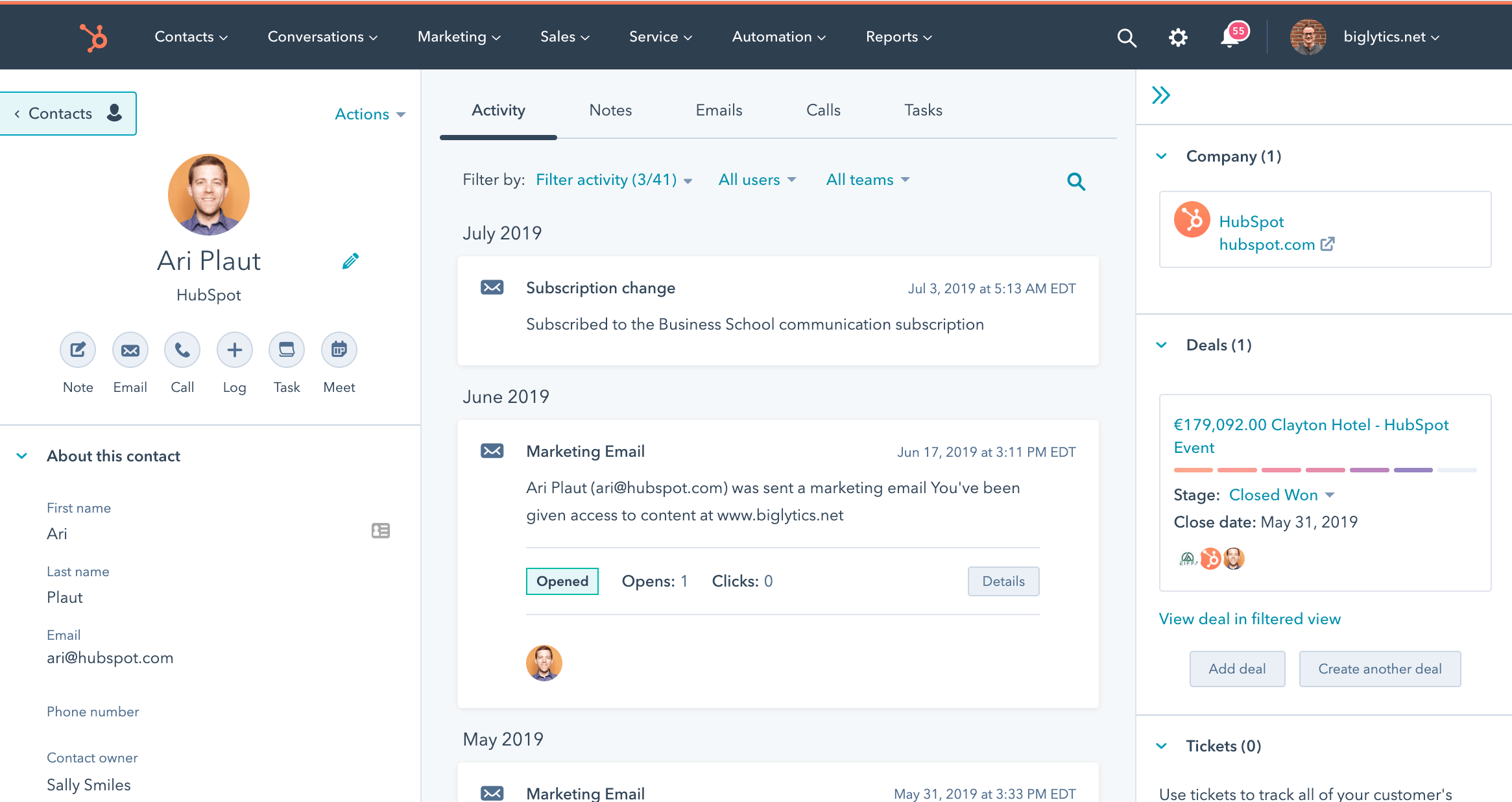Collapse the Company section chevron
This screenshot has height=802, width=1512.
click(1162, 156)
